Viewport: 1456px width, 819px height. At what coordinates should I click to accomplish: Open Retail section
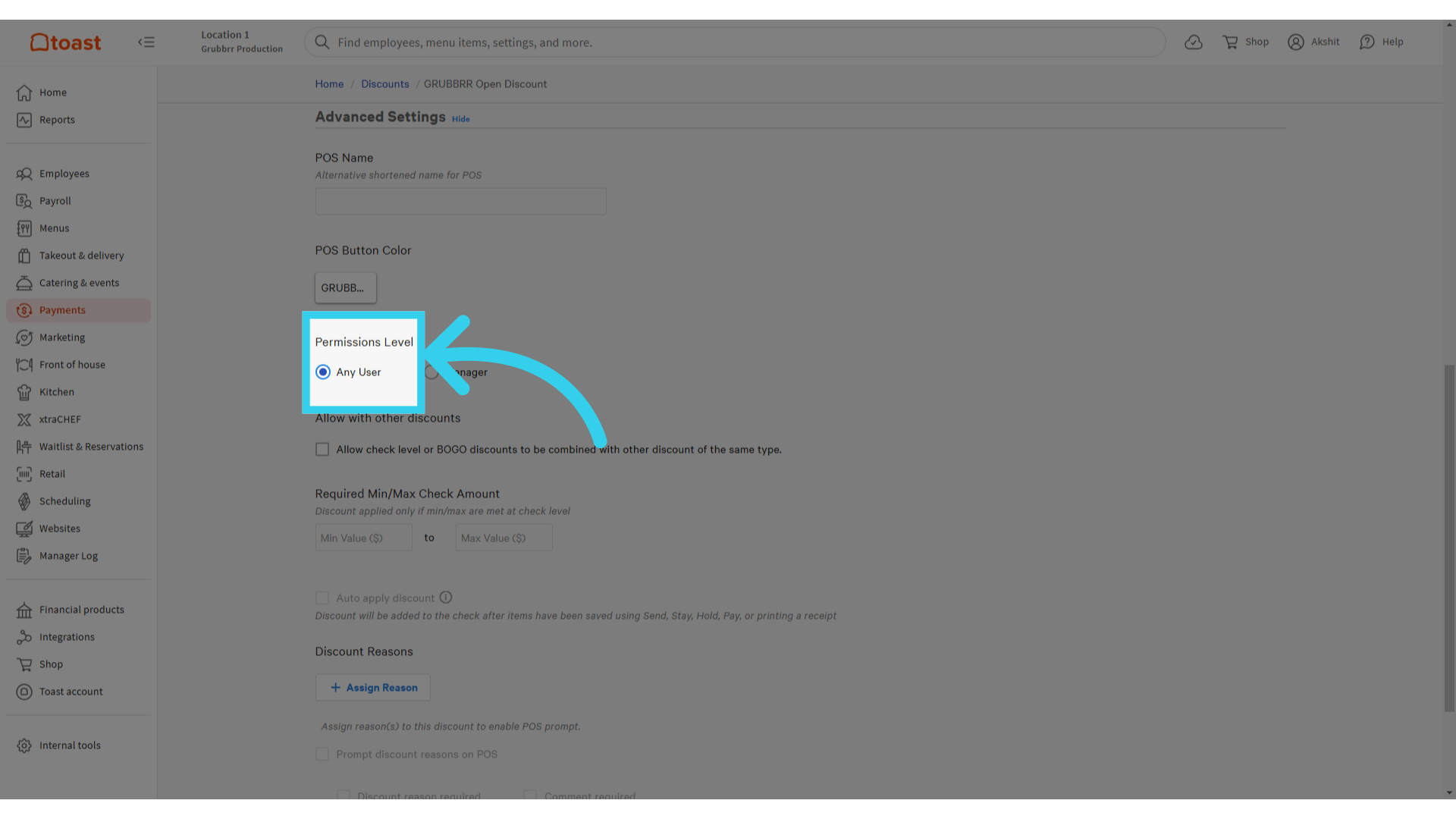(x=78, y=474)
